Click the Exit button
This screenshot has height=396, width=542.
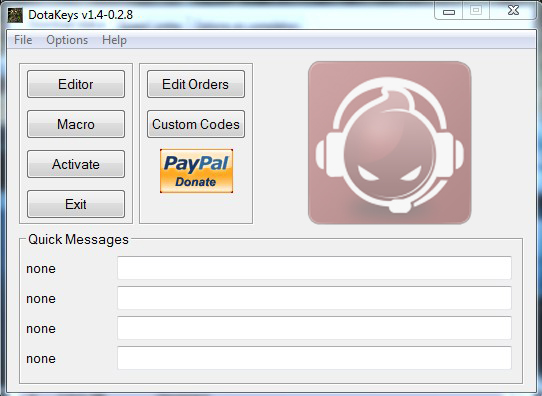pyautogui.click(x=76, y=204)
